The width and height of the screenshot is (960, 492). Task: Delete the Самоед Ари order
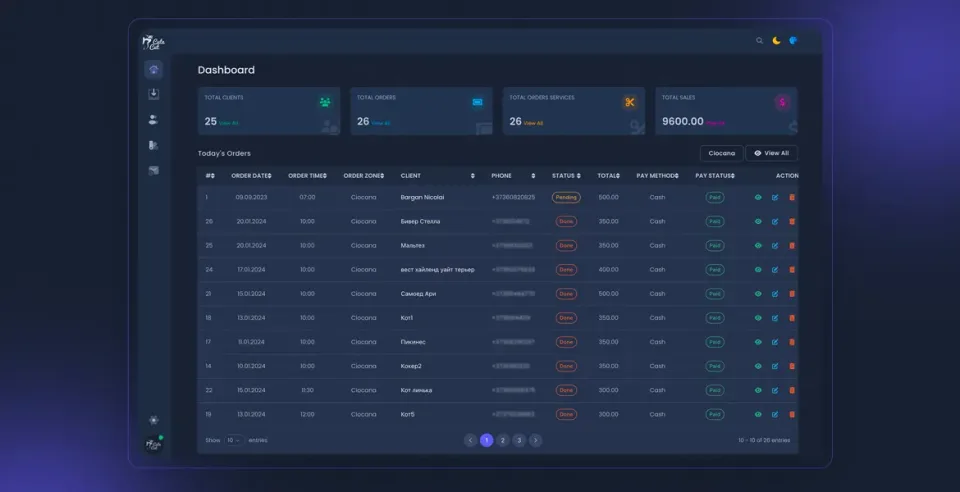[x=792, y=294]
